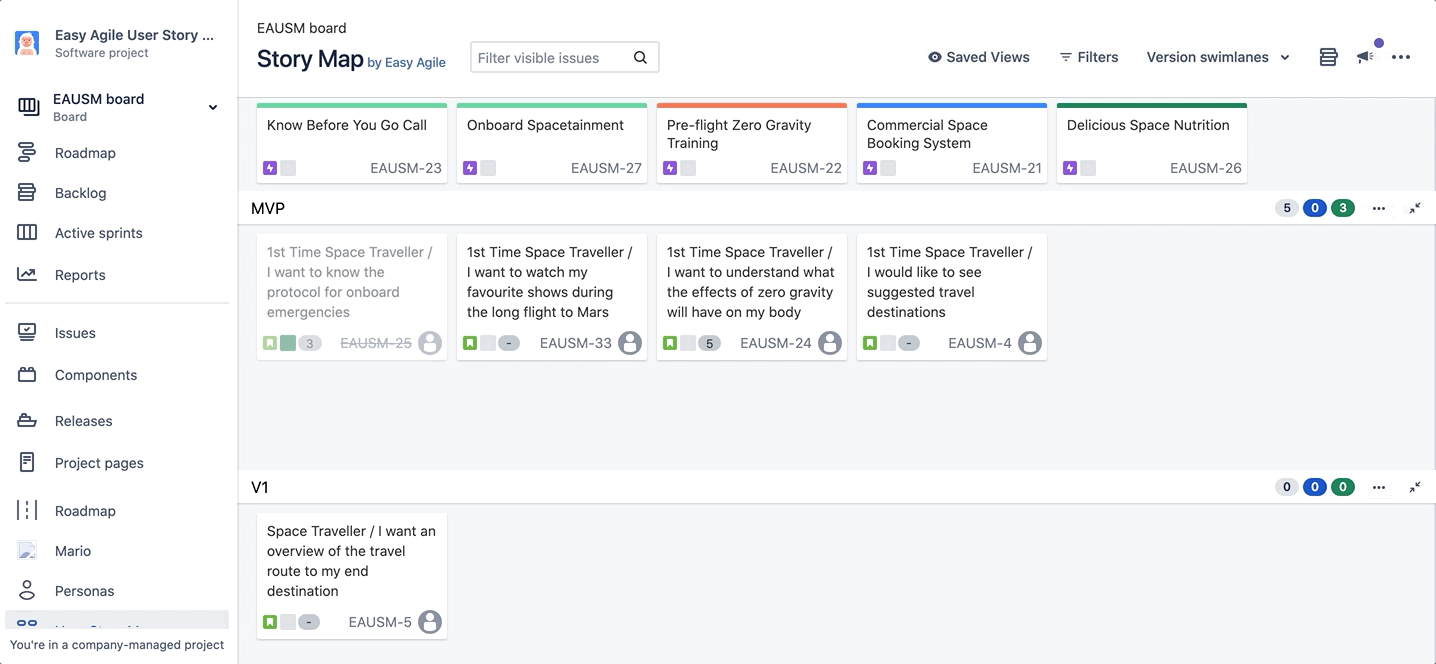The width and height of the screenshot is (1436, 664).
Task: Collapse the MVP swimlane
Action: [x=1415, y=208]
